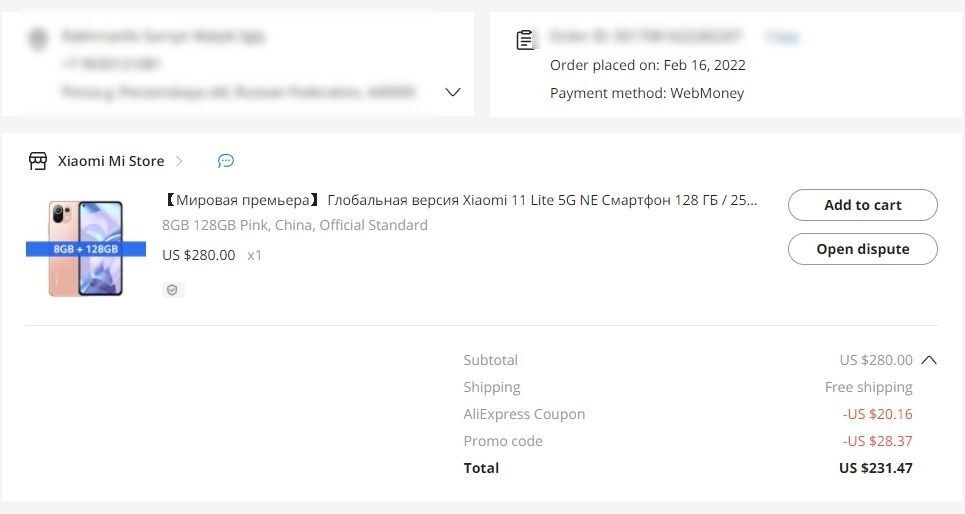Click the order clipboard icon

tap(525, 40)
